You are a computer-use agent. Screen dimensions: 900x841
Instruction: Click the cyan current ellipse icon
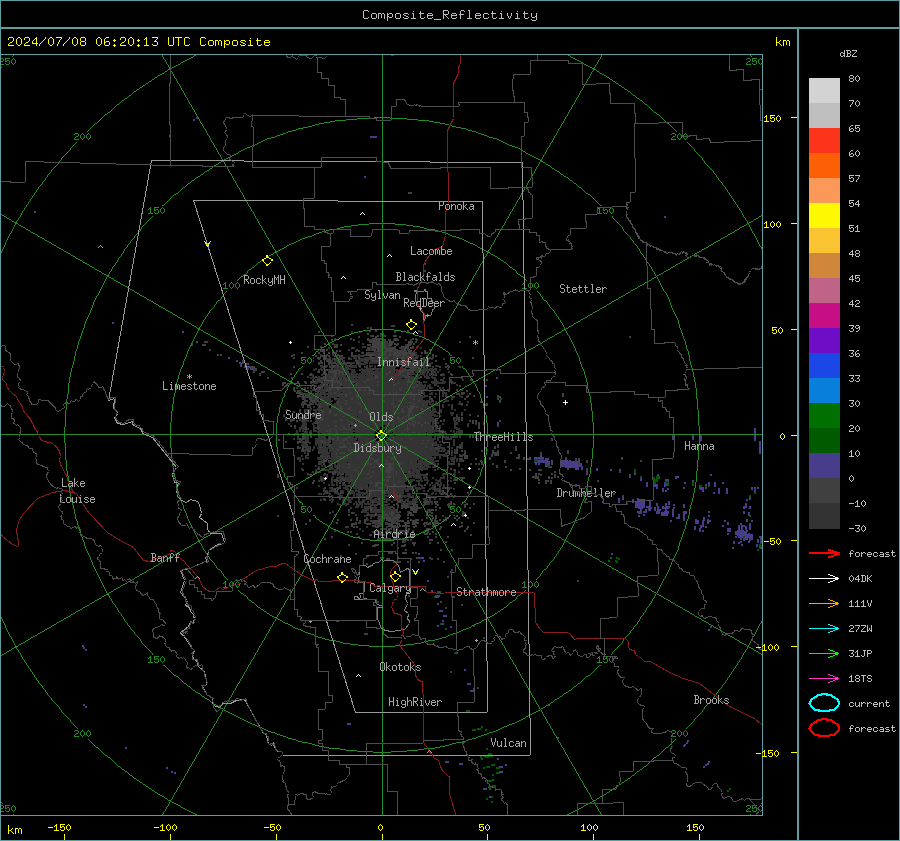tap(824, 703)
